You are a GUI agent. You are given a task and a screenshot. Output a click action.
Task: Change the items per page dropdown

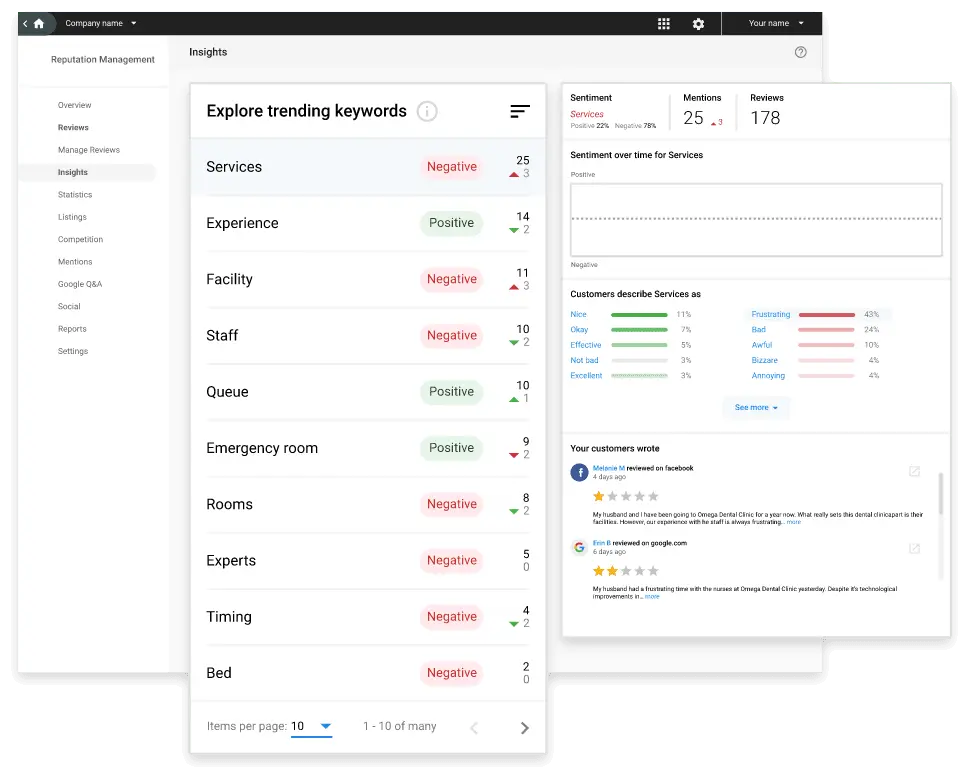[x=311, y=727]
